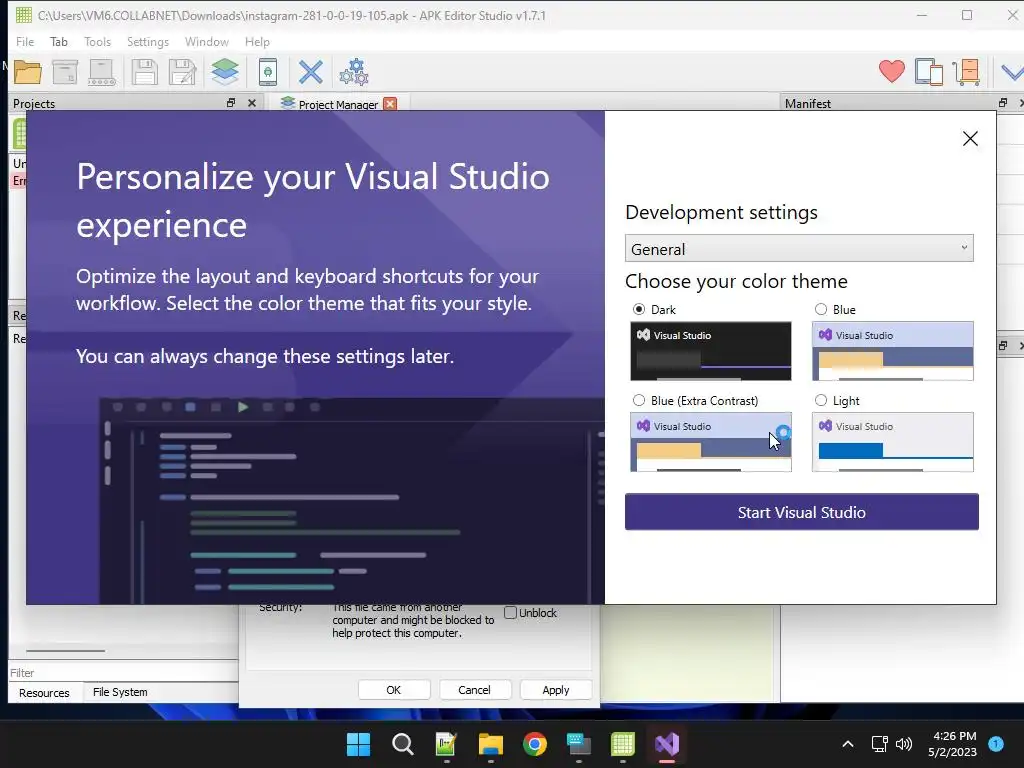Open the File menu
1024x768 pixels.
pyautogui.click(x=25, y=42)
